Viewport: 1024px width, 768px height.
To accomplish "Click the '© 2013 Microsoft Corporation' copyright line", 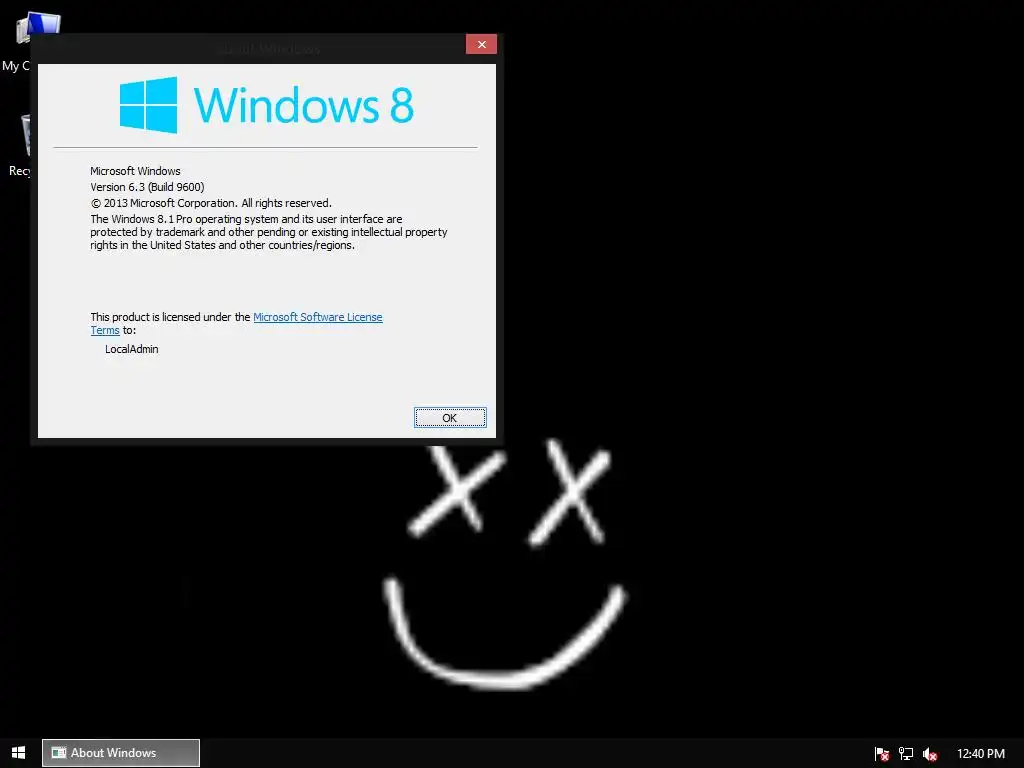I will 211,203.
